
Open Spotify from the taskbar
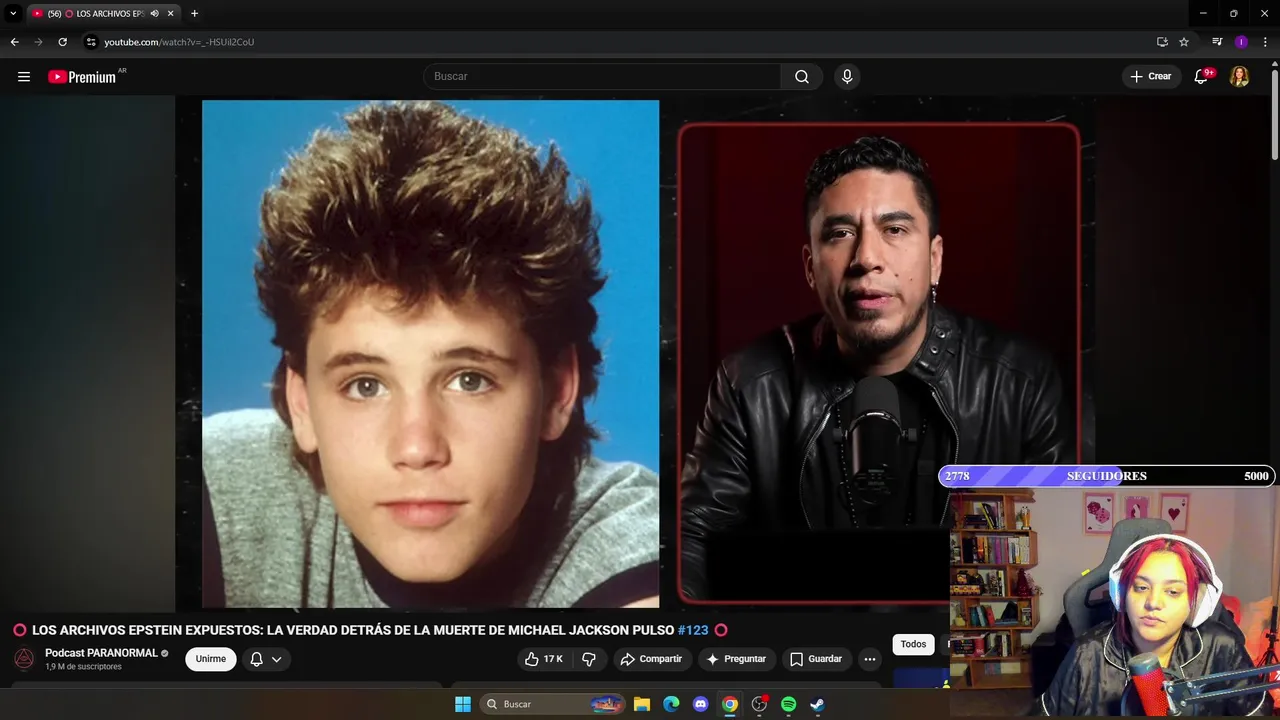[788, 704]
